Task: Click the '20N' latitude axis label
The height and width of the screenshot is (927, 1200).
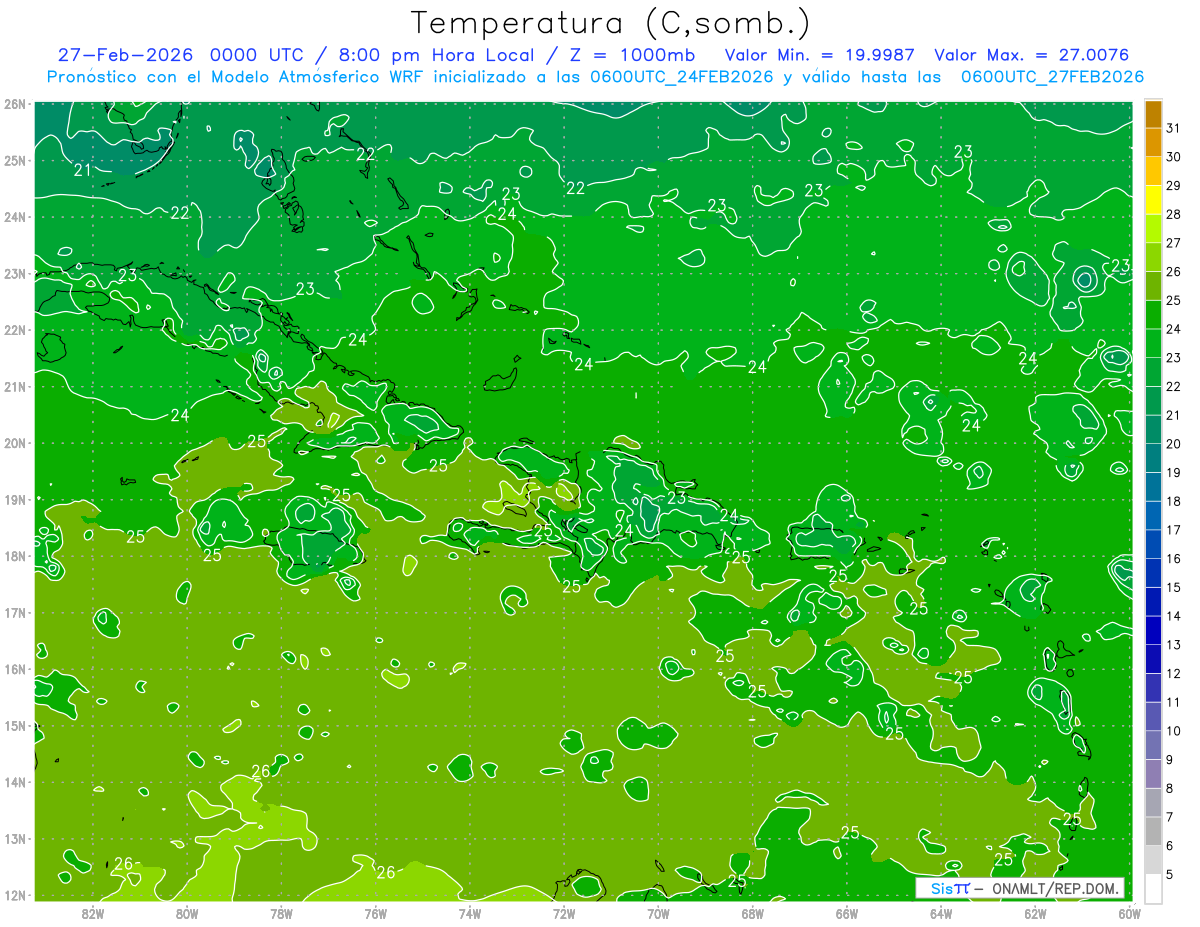Action: (15, 443)
